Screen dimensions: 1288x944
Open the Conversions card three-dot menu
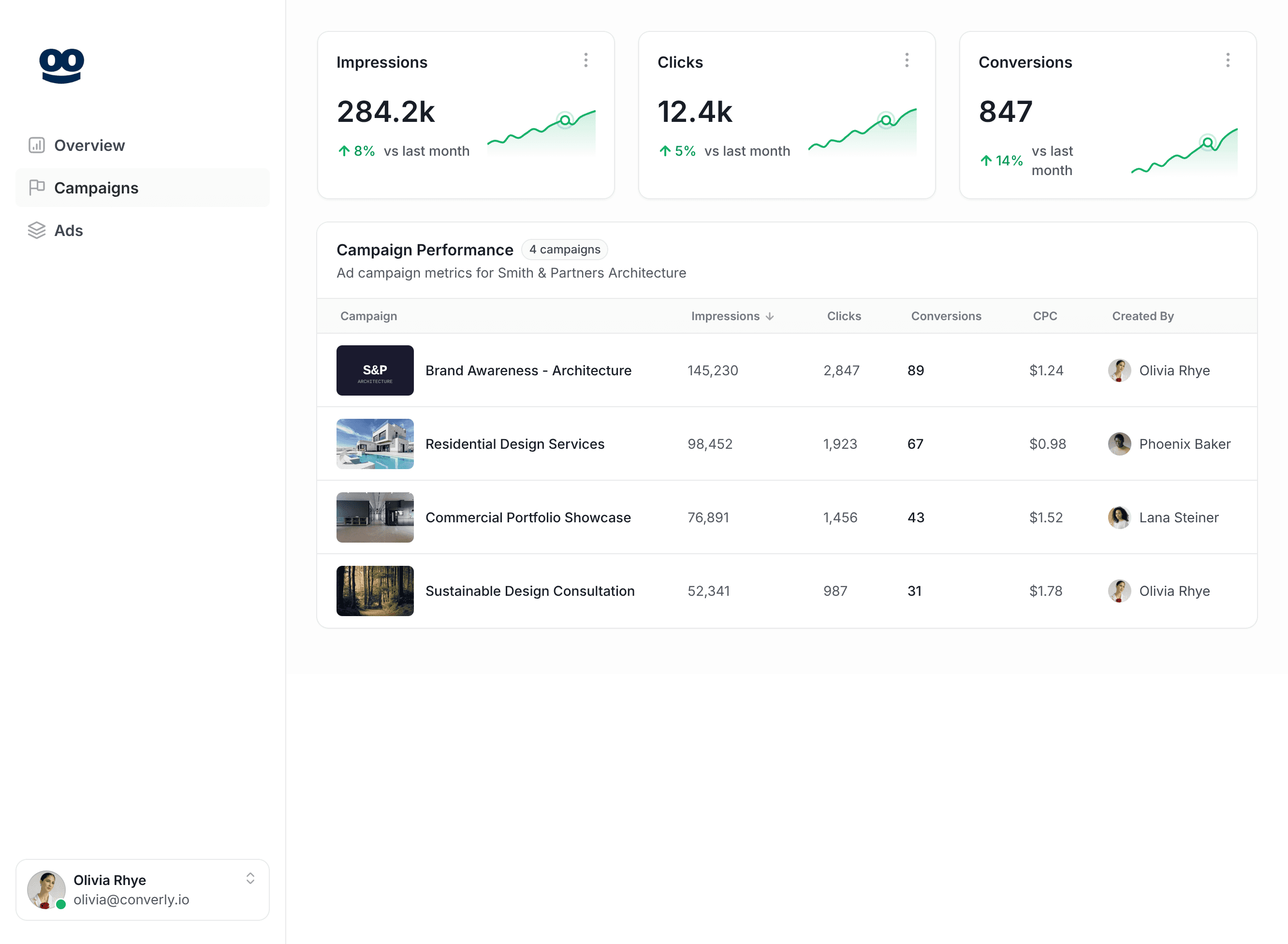[1228, 60]
